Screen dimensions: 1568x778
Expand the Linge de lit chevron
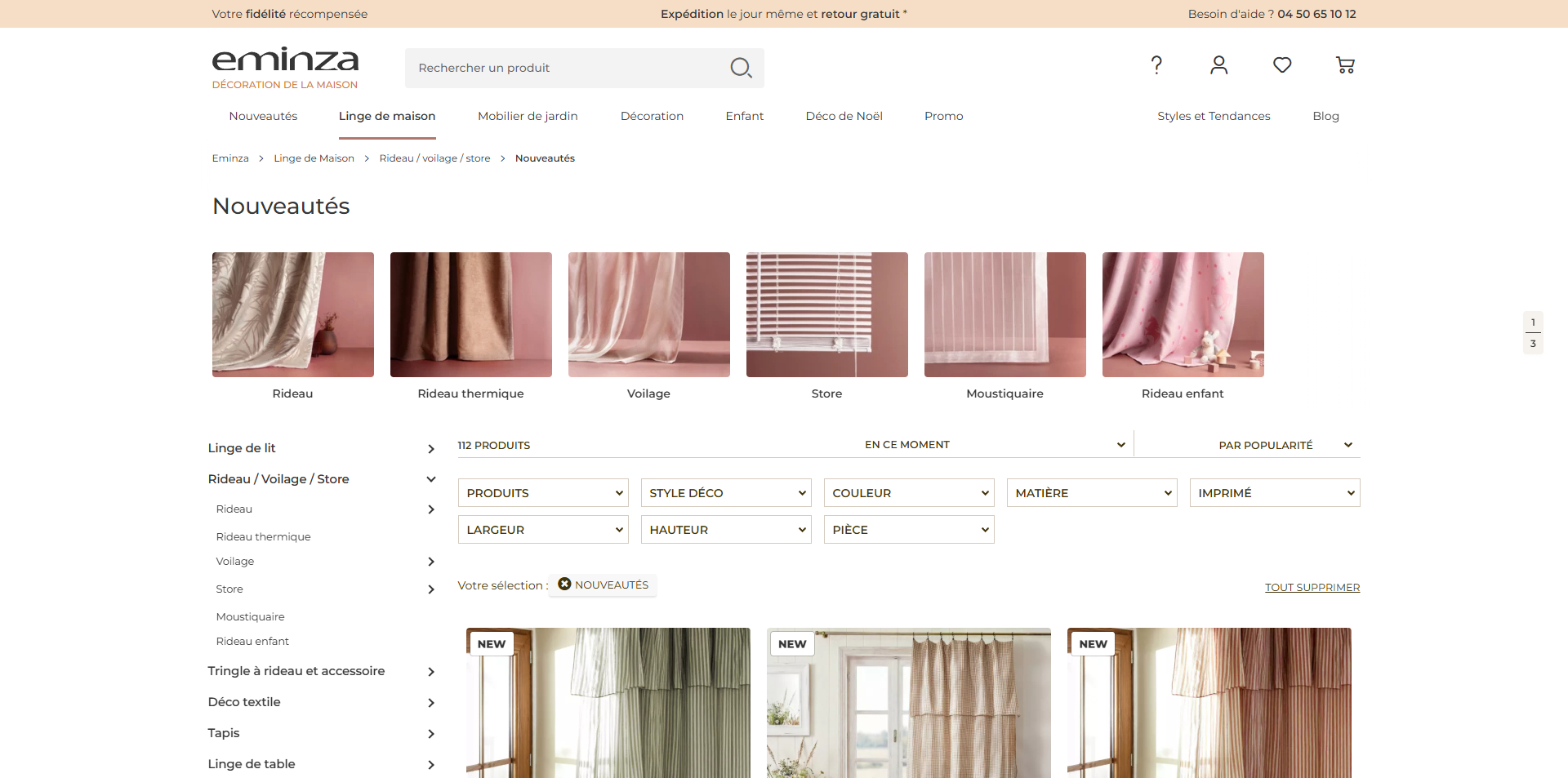click(x=431, y=449)
